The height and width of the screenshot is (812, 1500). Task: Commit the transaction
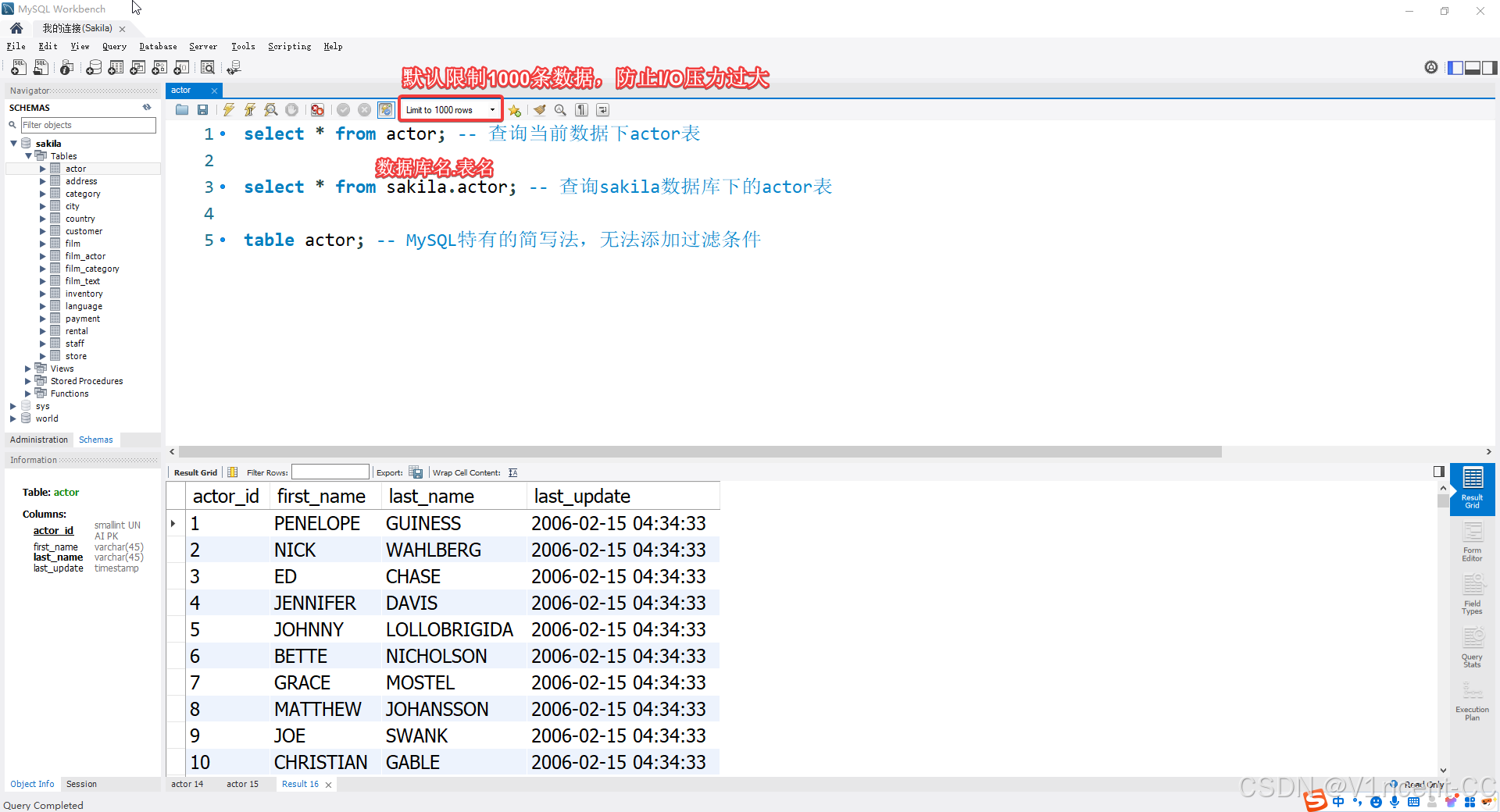coord(343,110)
